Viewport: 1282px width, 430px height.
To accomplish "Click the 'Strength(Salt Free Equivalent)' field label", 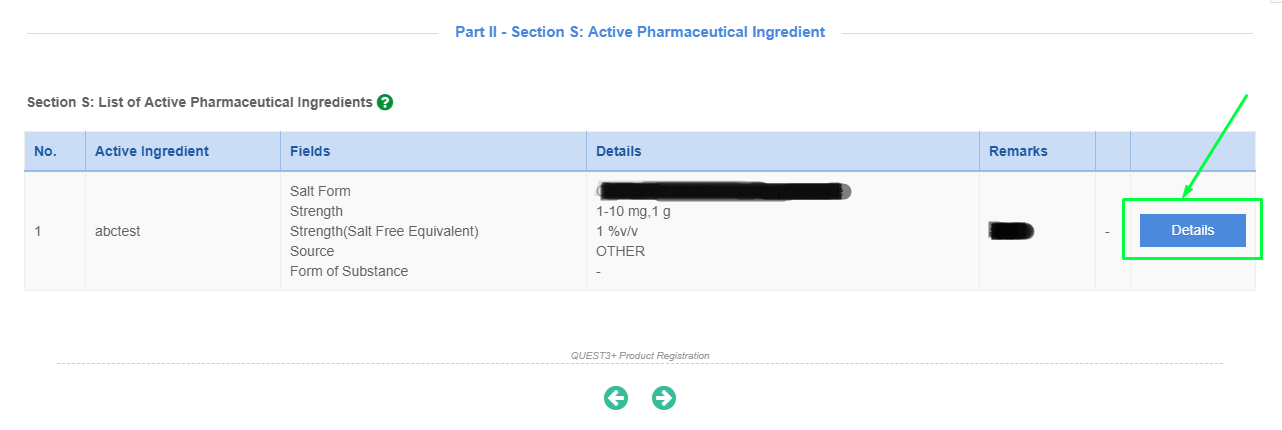I will pyautogui.click(x=384, y=231).
